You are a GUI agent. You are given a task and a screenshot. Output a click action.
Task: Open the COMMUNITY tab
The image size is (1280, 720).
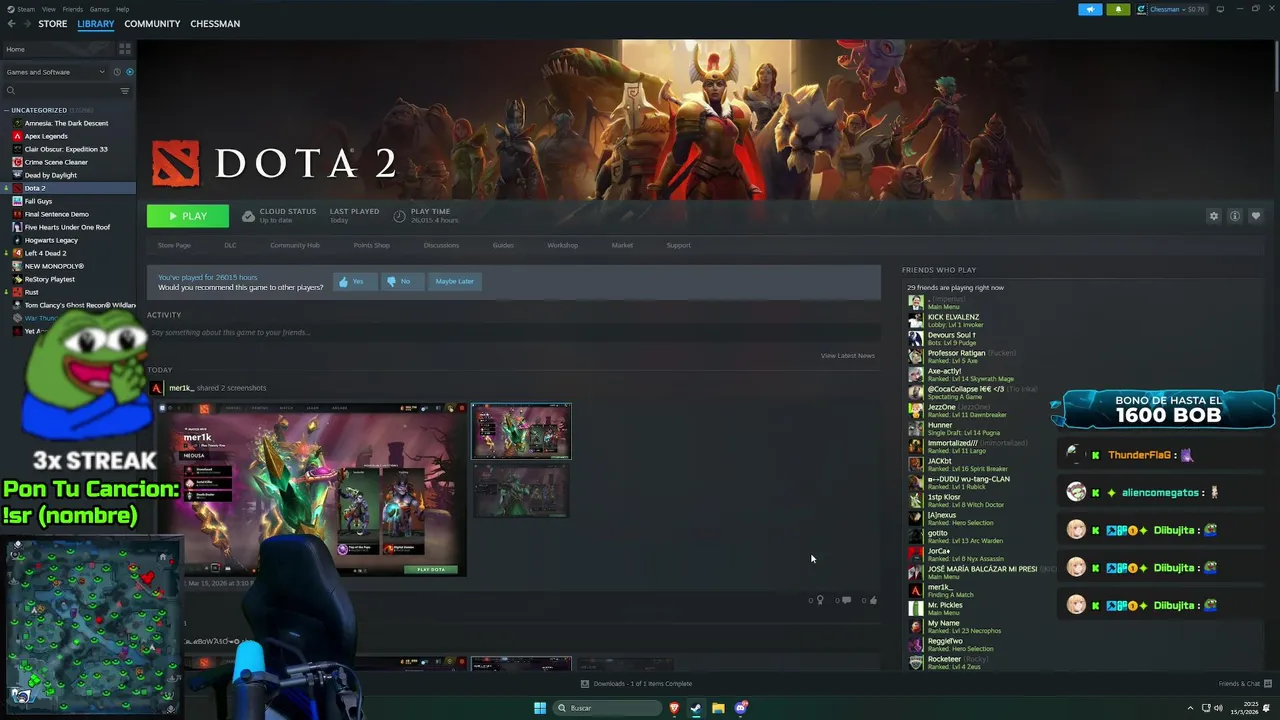[152, 24]
